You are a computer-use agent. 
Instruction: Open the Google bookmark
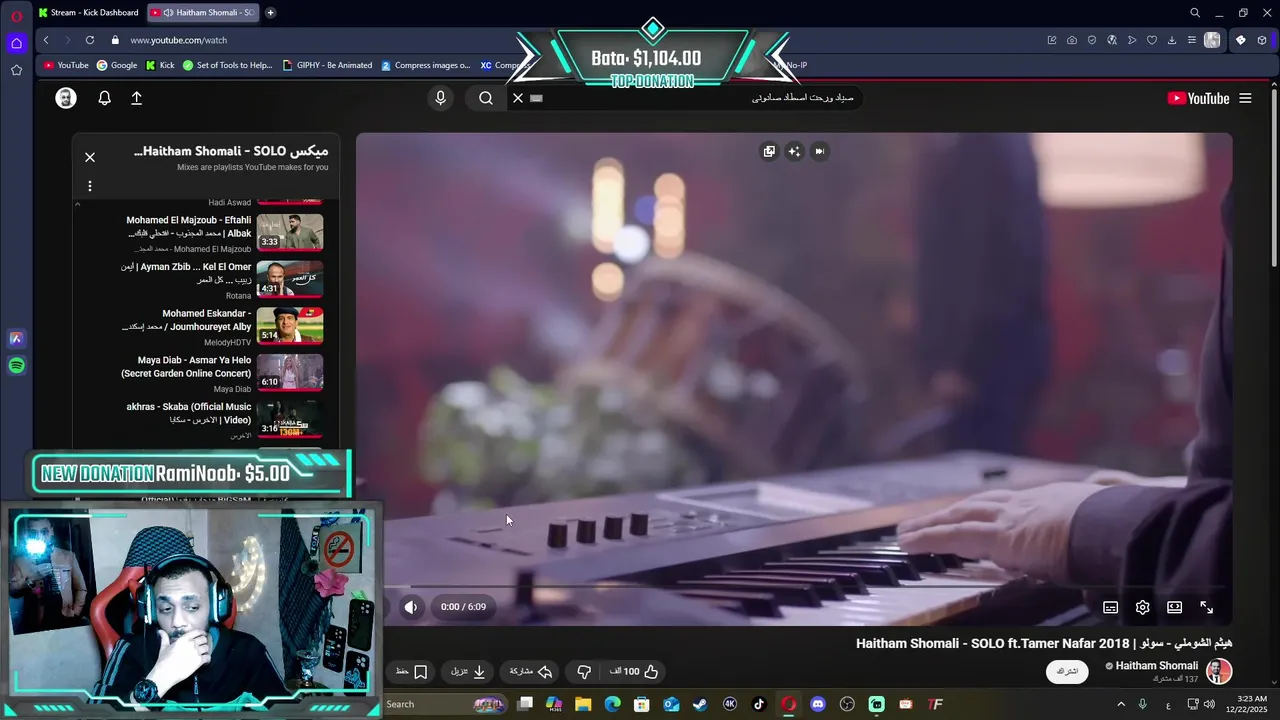coord(117,65)
